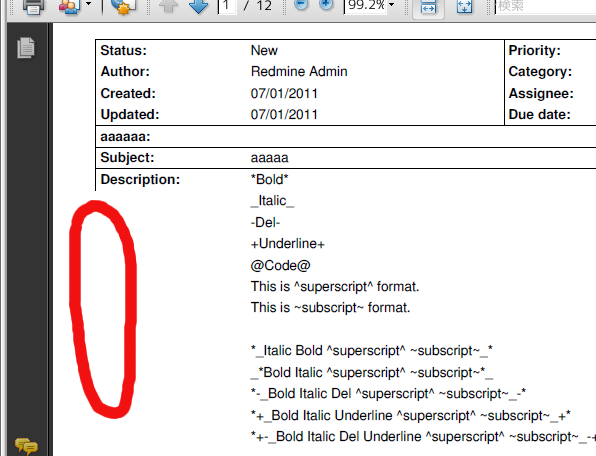This screenshot has height=456, width=596.
Task: Go to next page with blue down arrow
Action: point(198,5)
